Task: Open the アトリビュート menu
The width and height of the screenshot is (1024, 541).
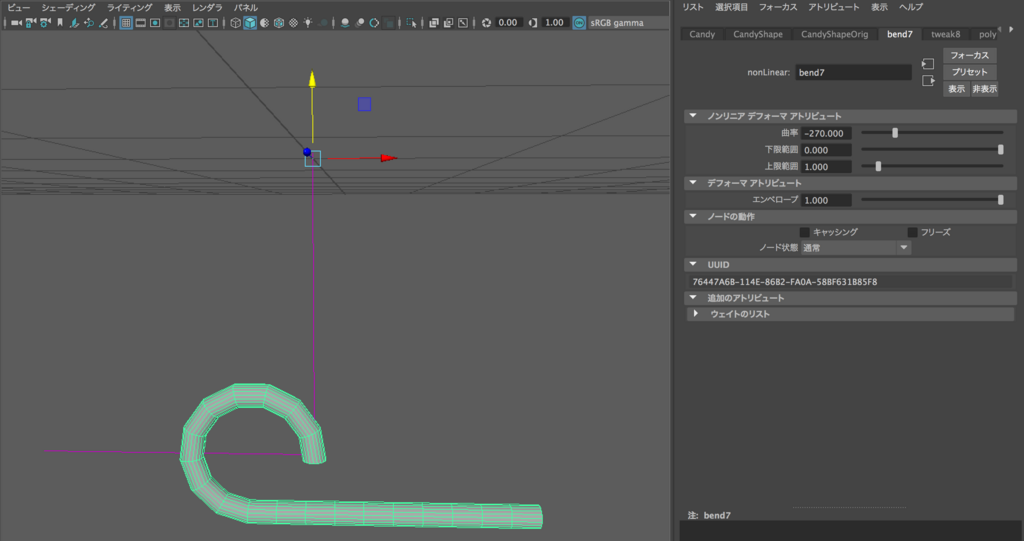Action: 834,7
